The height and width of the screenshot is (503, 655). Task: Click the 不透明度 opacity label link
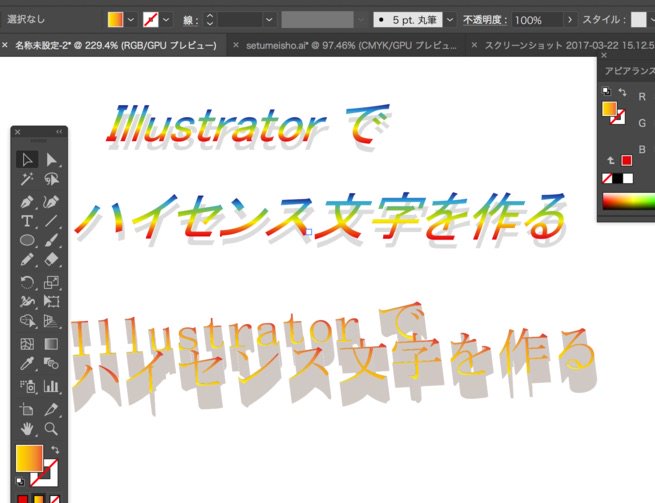click(485, 20)
